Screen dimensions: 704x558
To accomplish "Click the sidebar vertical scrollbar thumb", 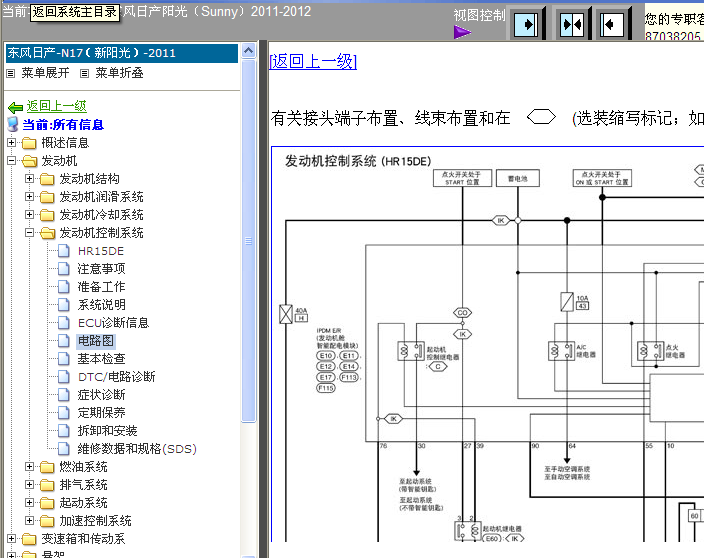I will pyautogui.click(x=248, y=241).
